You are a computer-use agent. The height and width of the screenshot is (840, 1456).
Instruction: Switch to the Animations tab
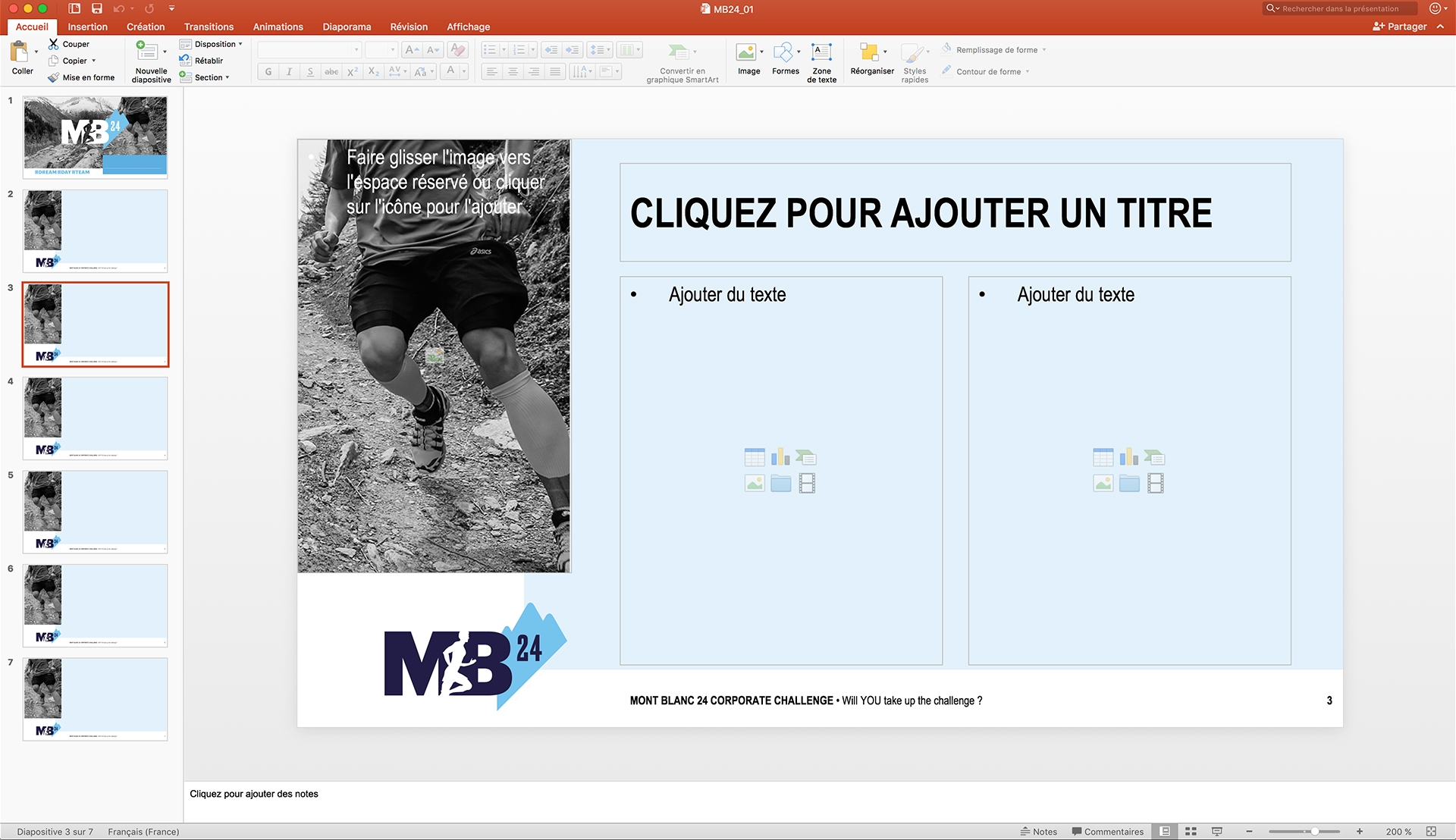(278, 27)
